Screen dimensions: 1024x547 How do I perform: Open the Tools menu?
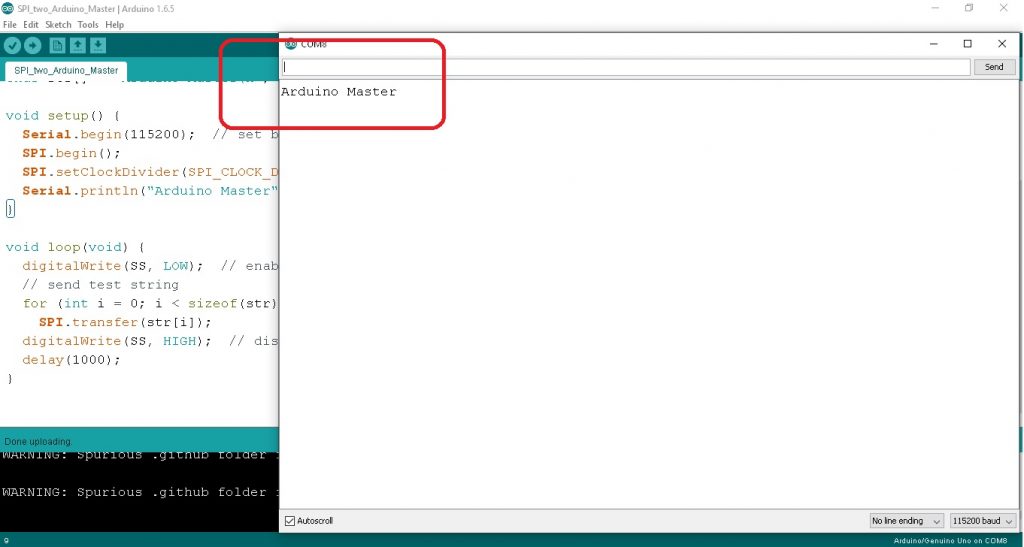88,25
